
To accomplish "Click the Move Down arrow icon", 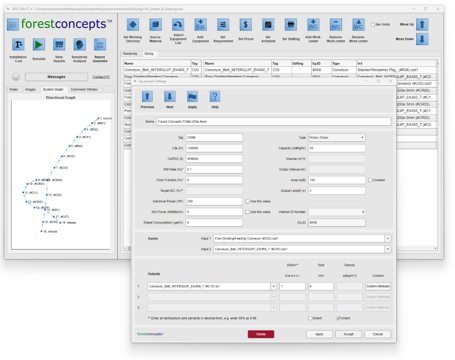I will (422, 39).
